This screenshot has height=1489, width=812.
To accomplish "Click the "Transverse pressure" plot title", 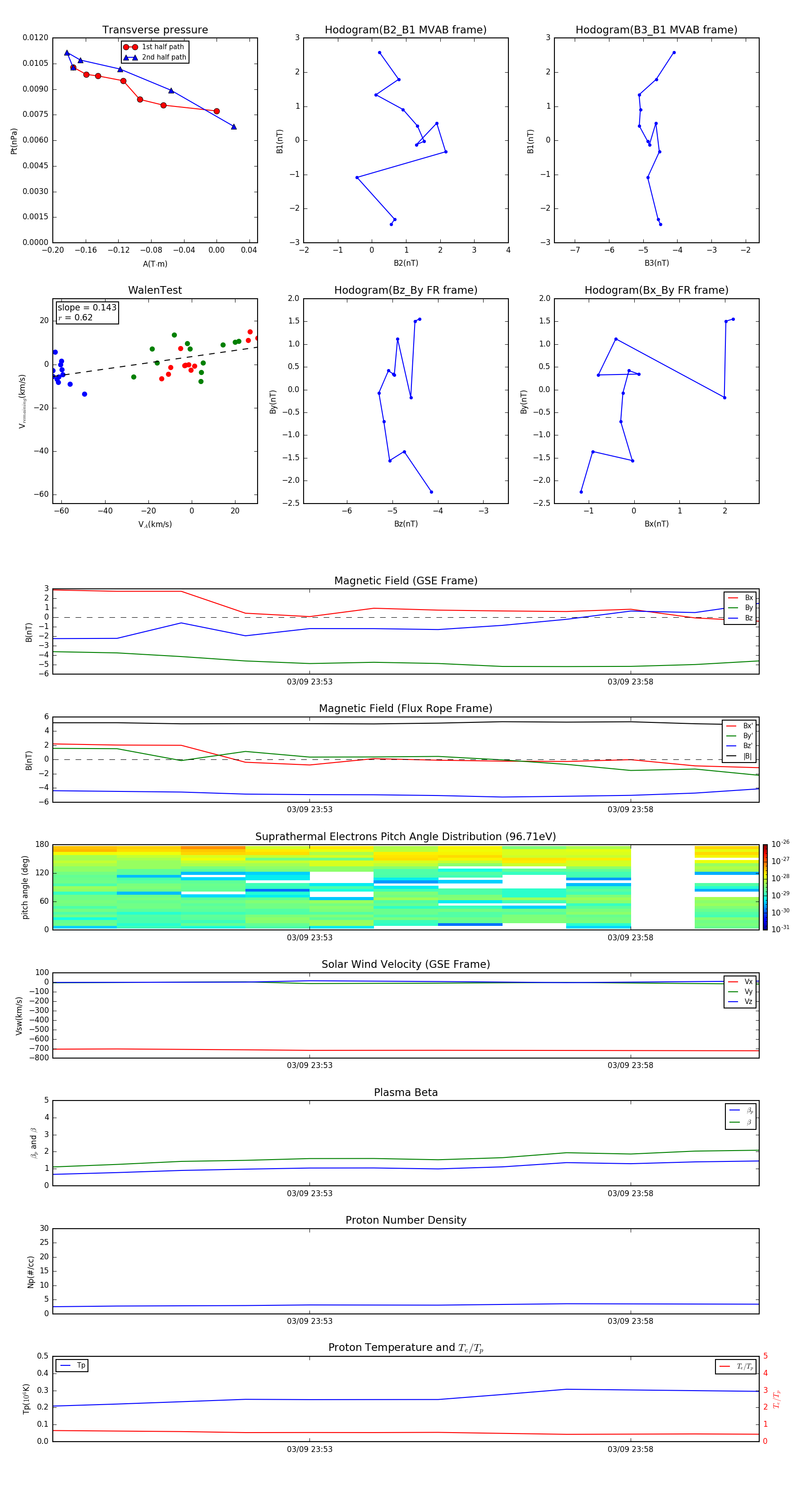I will pos(155,30).
